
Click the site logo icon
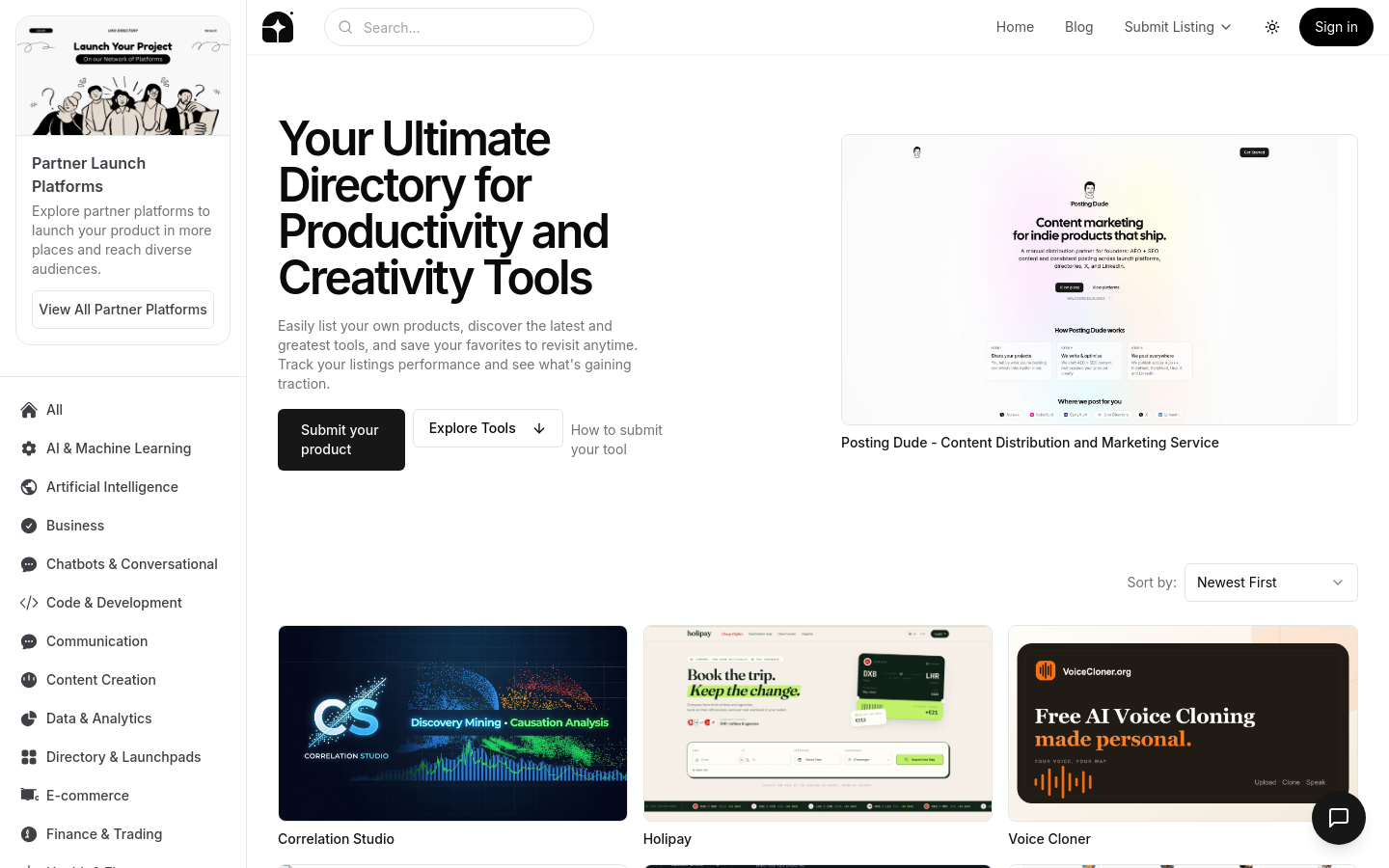coord(278,27)
